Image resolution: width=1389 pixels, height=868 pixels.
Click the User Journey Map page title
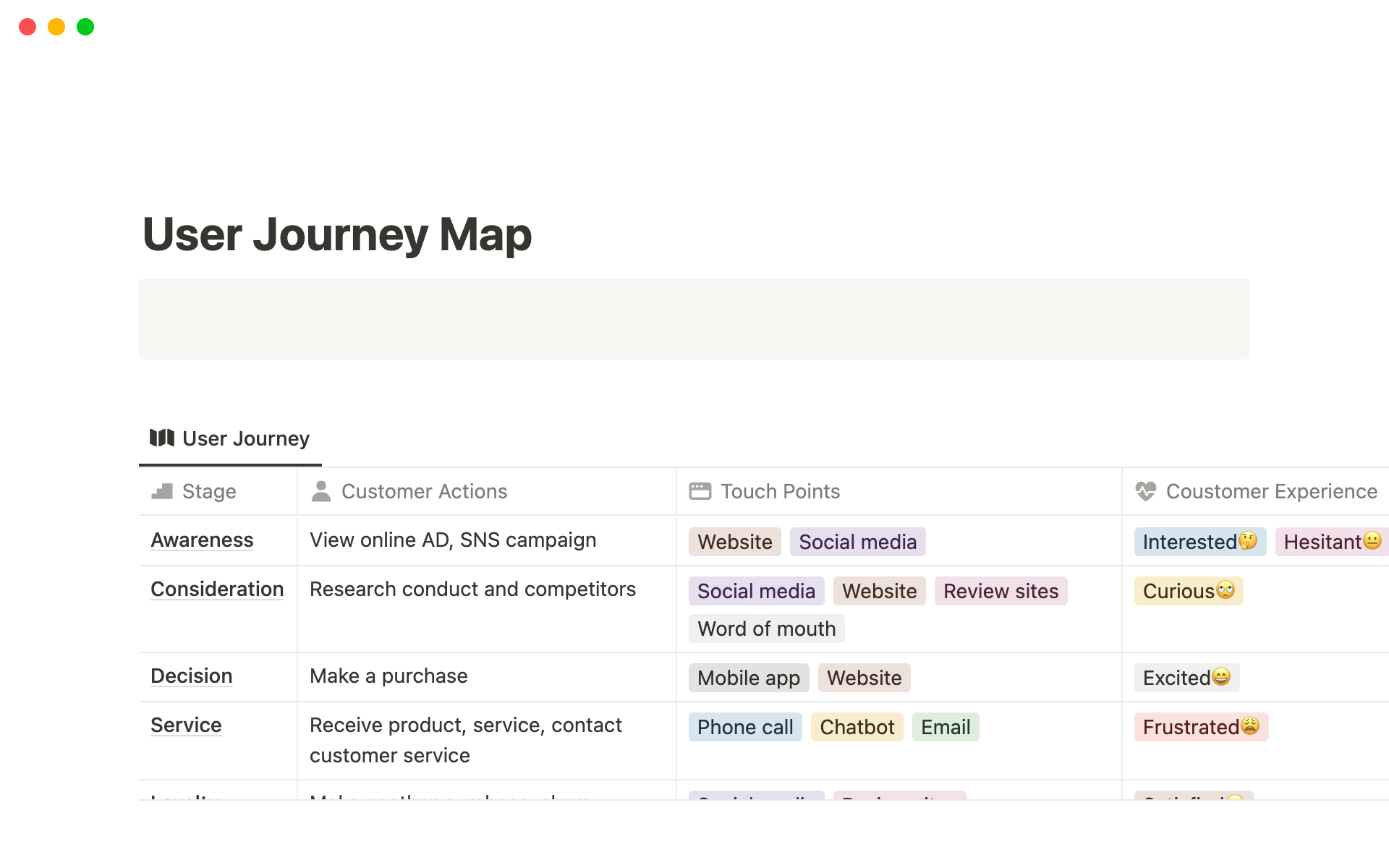click(x=337, y=234)
